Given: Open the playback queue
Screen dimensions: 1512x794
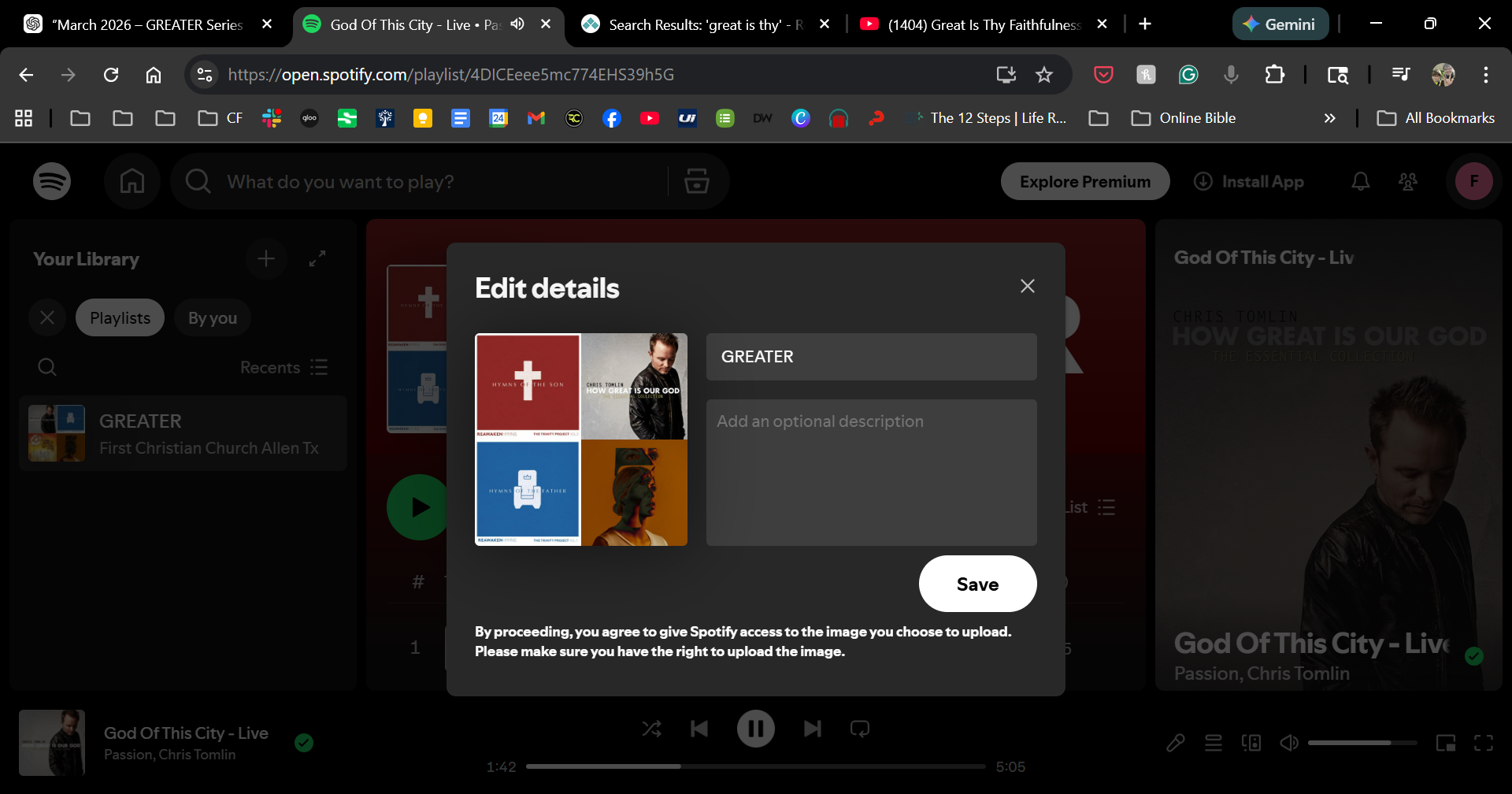Looking at the screenshot, I should click(x=1213, y=743).
